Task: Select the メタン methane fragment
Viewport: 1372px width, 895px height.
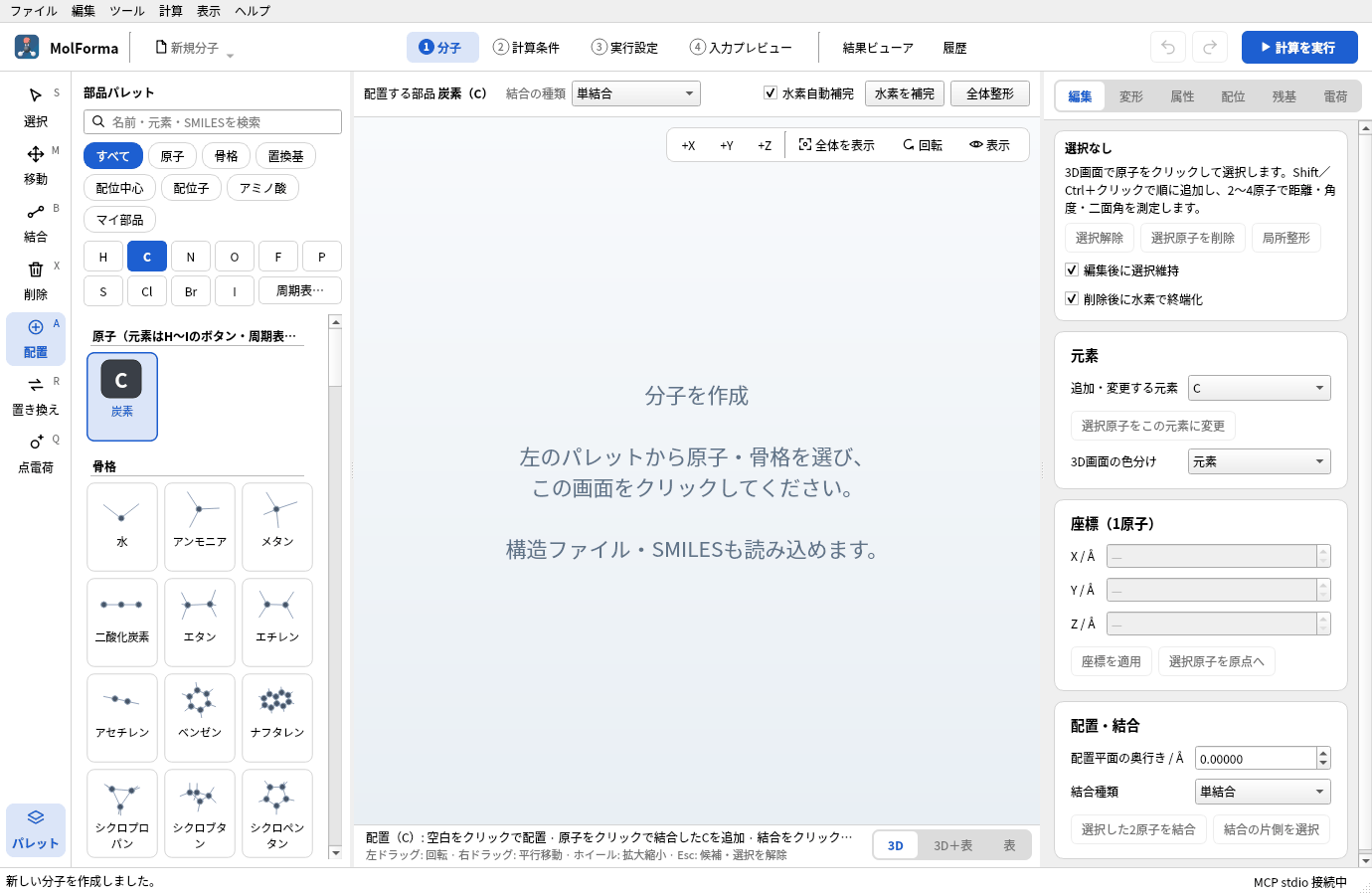Action: click(x=277, y=526)
